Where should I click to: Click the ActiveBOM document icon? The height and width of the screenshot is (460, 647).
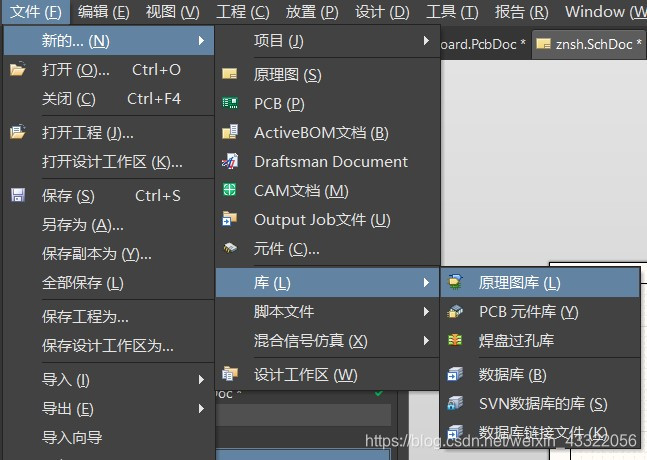coord(230,132)
